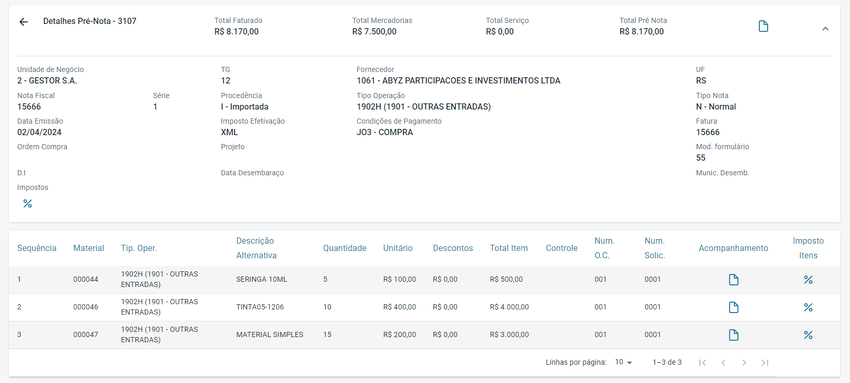Open the Impostos percent icon in header
The height and width of the screenshot is (383, 850).
click(28, 204)
